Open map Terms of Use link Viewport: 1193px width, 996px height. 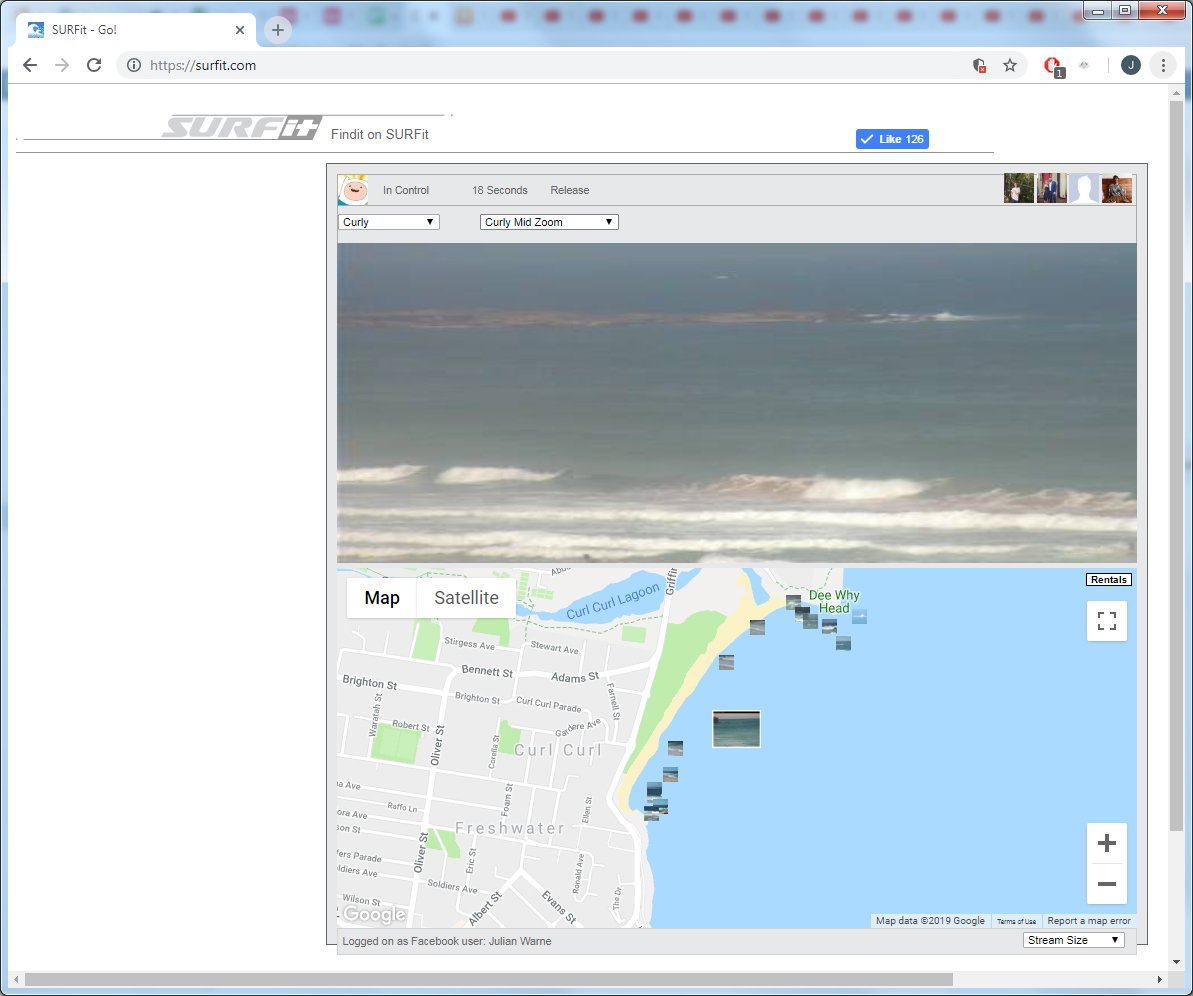pyautogui.click(x=1016, y=921)
